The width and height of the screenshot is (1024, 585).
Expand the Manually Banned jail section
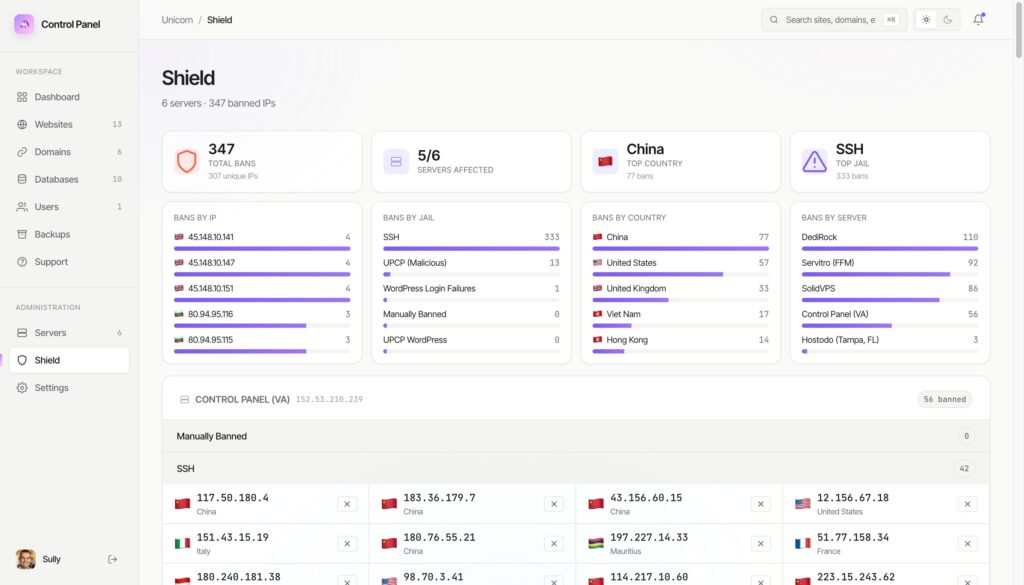click(575, 436)
